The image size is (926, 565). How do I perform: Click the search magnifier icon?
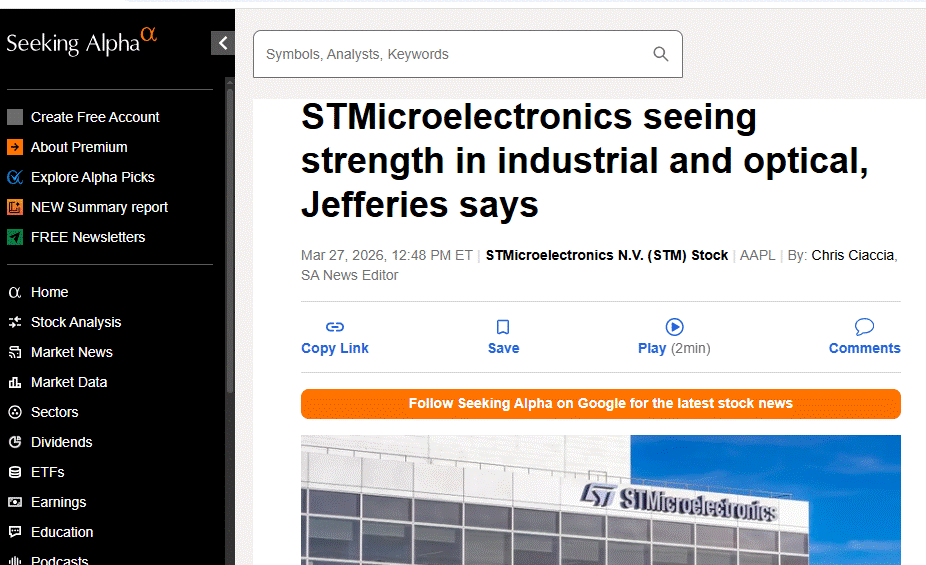click(660, 54)
